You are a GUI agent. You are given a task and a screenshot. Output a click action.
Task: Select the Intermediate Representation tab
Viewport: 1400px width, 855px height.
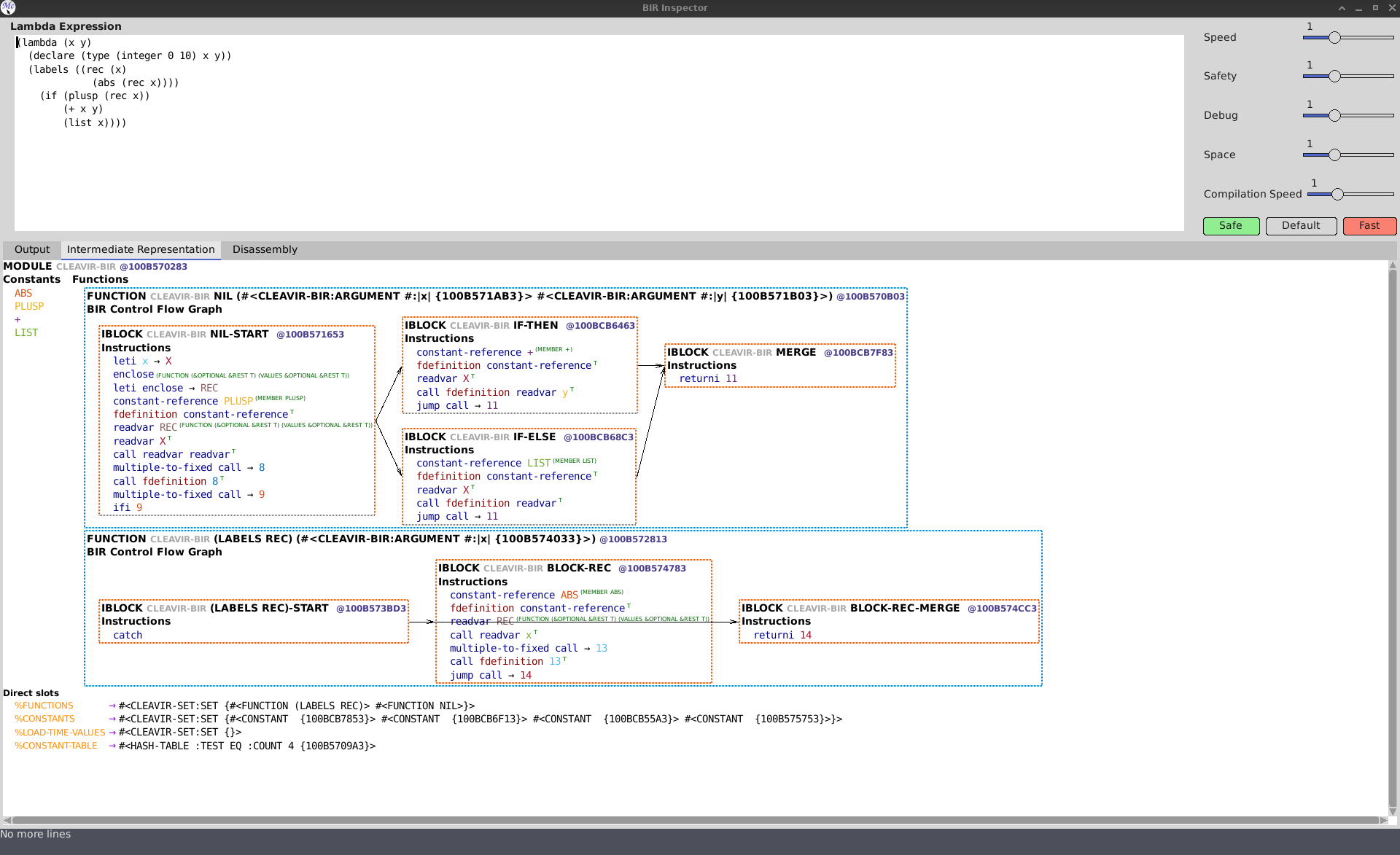click(141, 250)
